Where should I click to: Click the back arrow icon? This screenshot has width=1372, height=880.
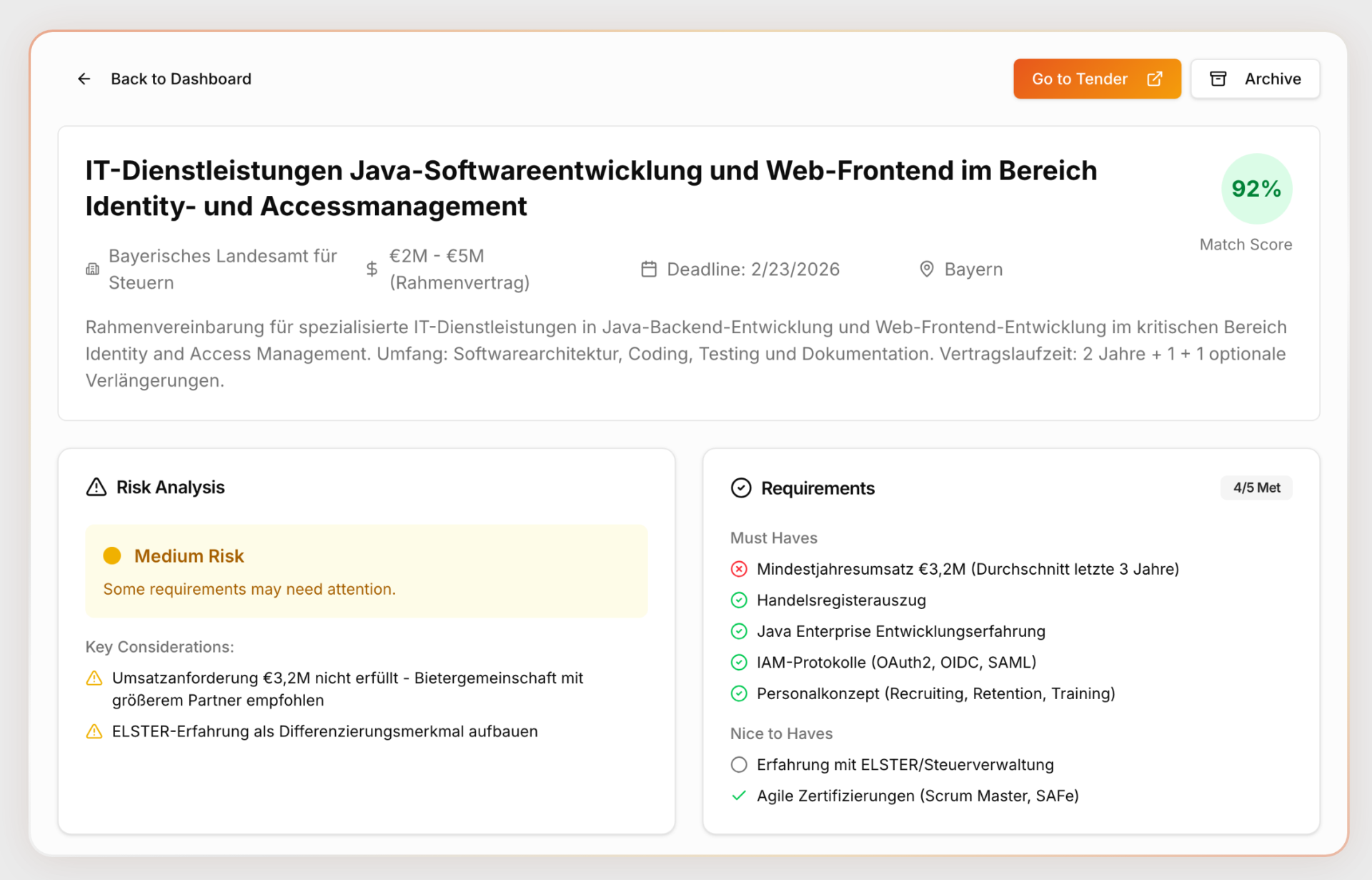(84, 79)
